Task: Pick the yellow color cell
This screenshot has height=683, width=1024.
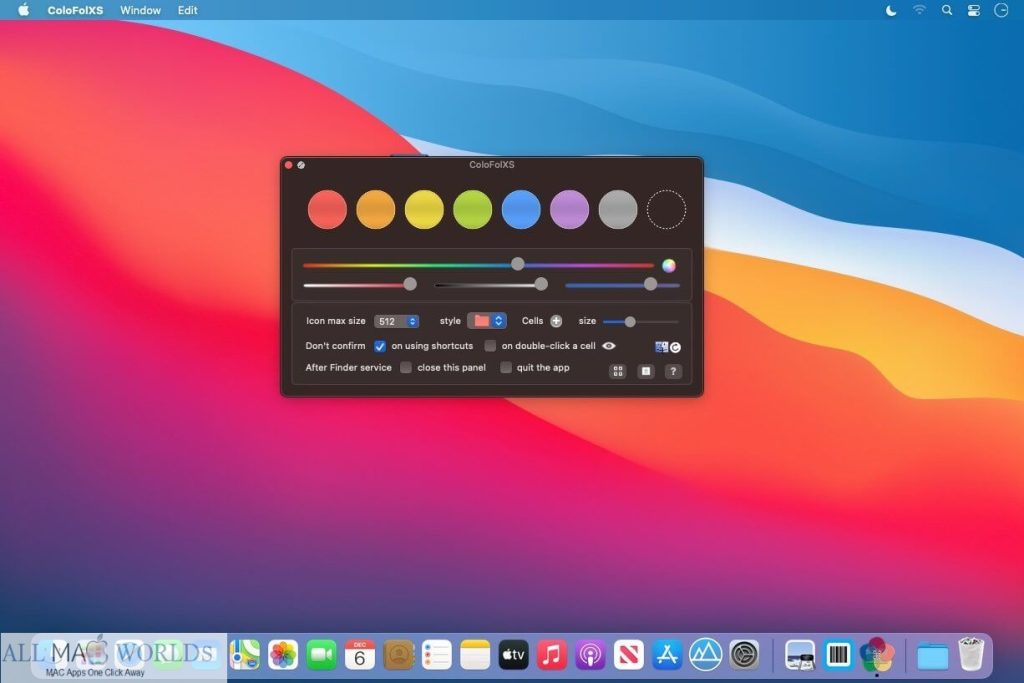Action: click(424, 210)
